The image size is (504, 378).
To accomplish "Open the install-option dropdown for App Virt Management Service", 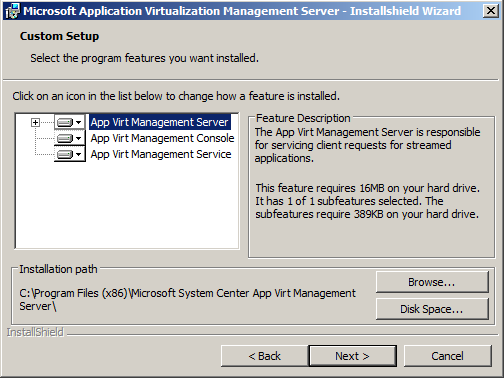I will click(70, 154).
